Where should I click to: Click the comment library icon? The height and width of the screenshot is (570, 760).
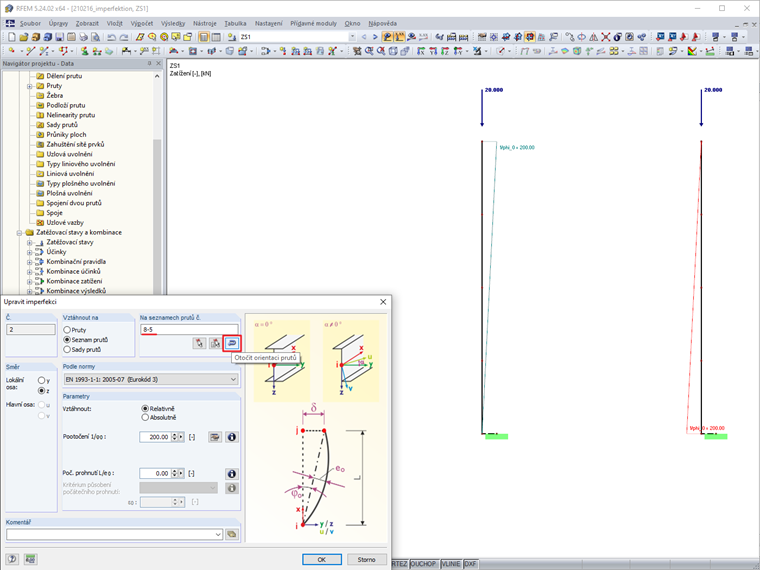click(x=232, y=534)
